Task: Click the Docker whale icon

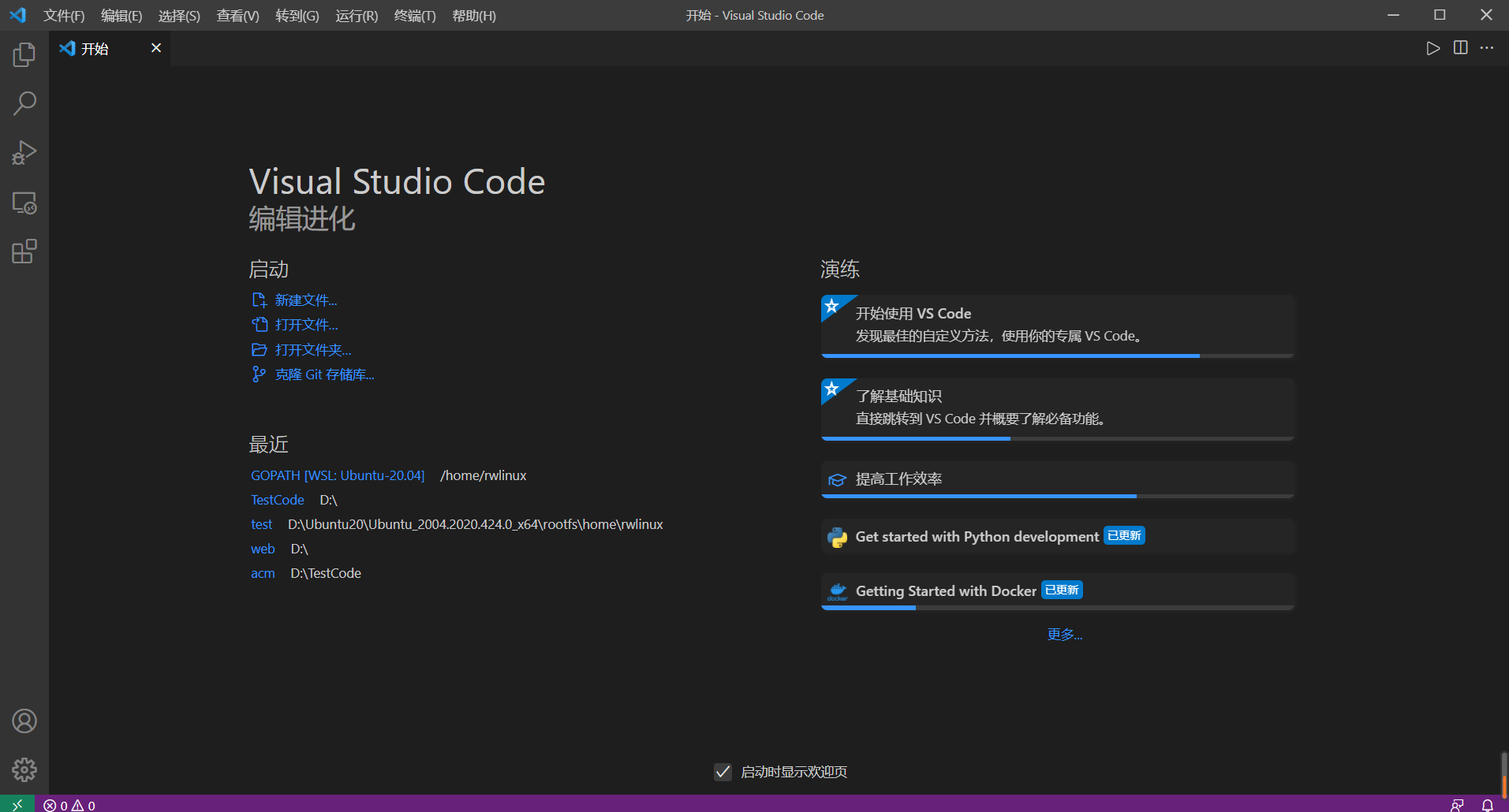Action: pos(837,591)
